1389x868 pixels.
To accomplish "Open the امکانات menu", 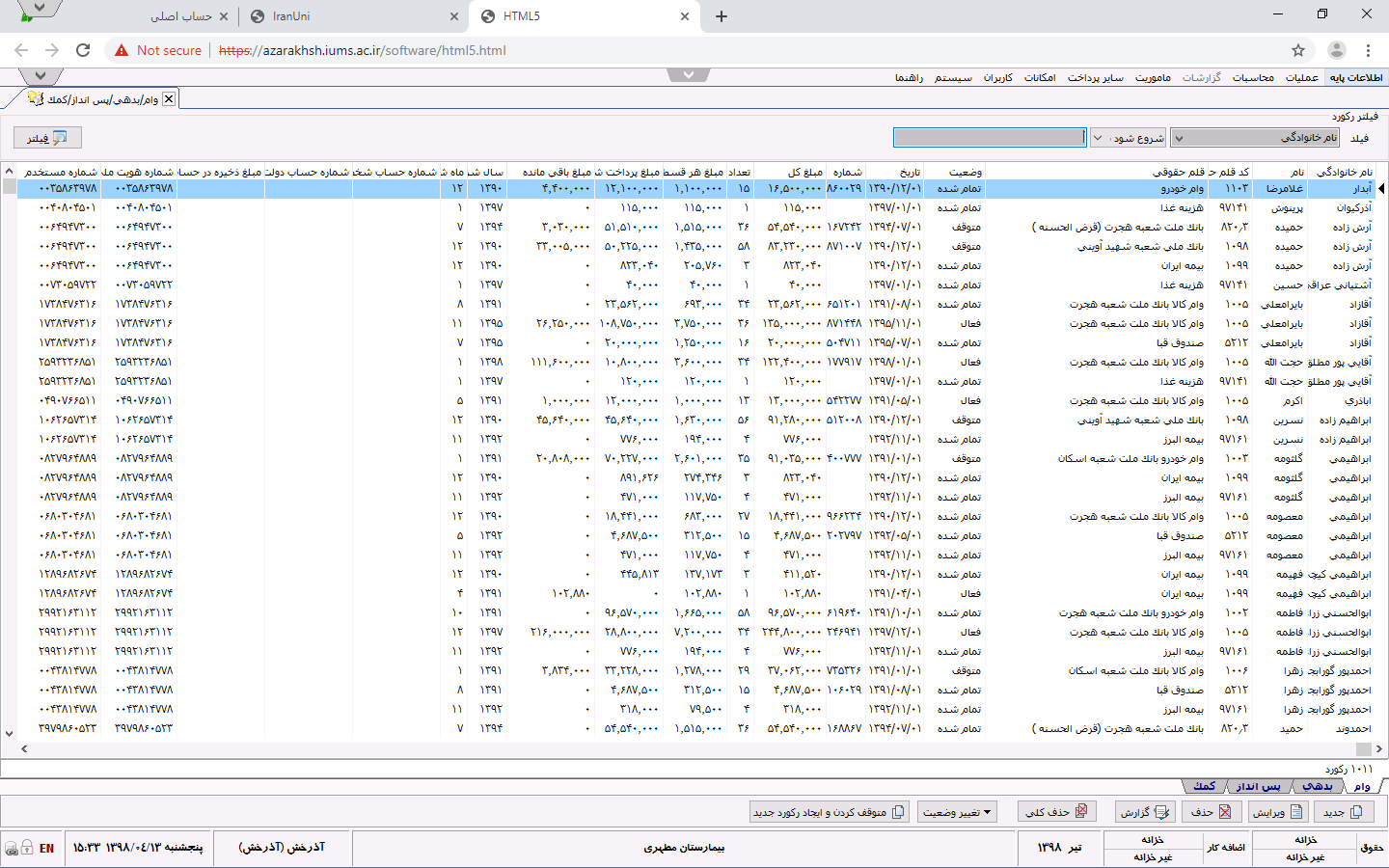I will [x=1040, y=77].
